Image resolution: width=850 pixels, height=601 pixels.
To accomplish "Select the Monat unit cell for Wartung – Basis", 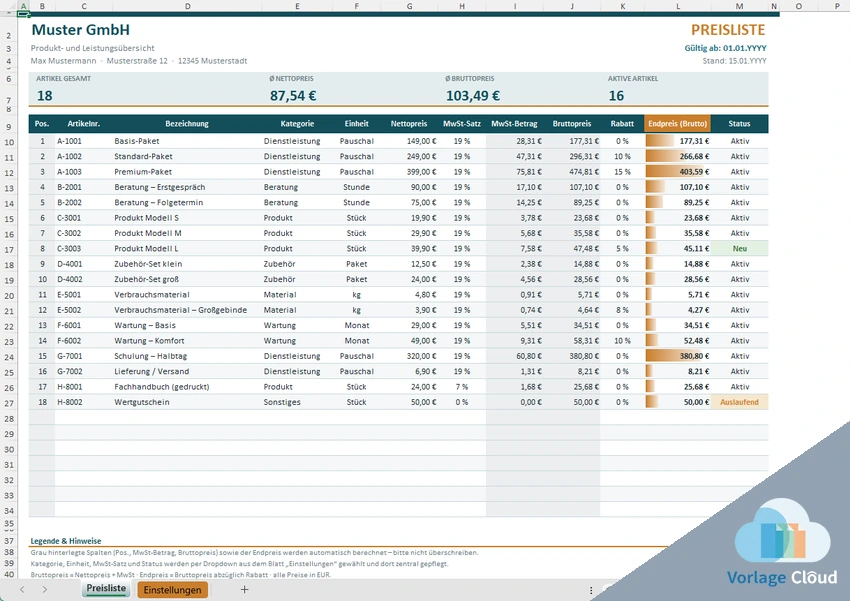I will [357, 325].
